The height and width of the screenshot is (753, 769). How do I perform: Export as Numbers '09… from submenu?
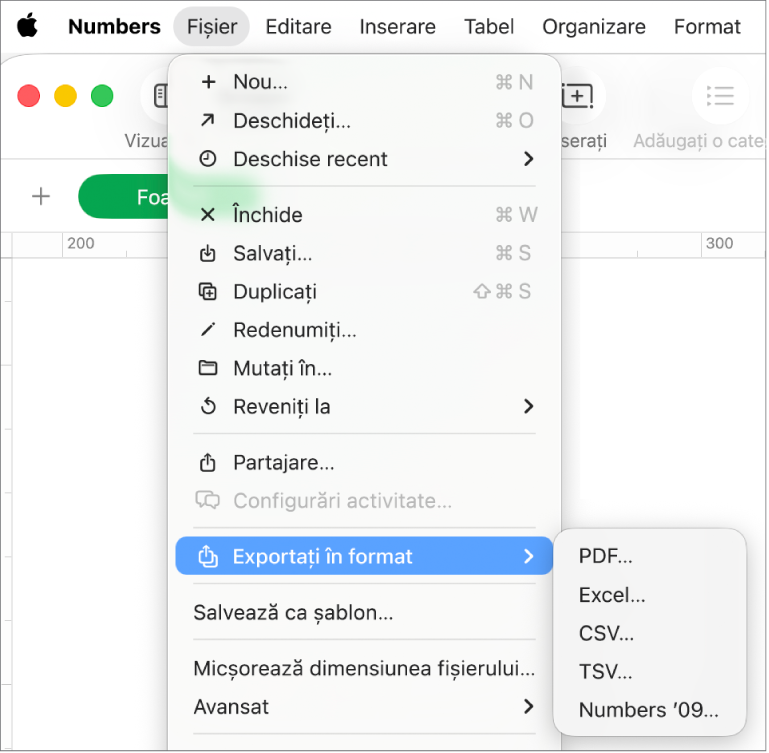[x=650, y=710]
